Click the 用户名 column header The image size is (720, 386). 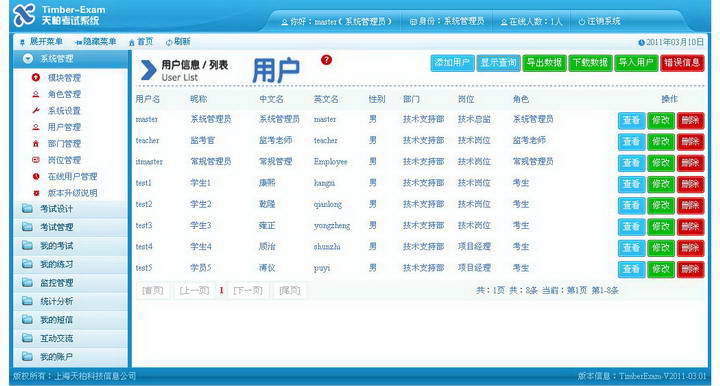point(148,99)
